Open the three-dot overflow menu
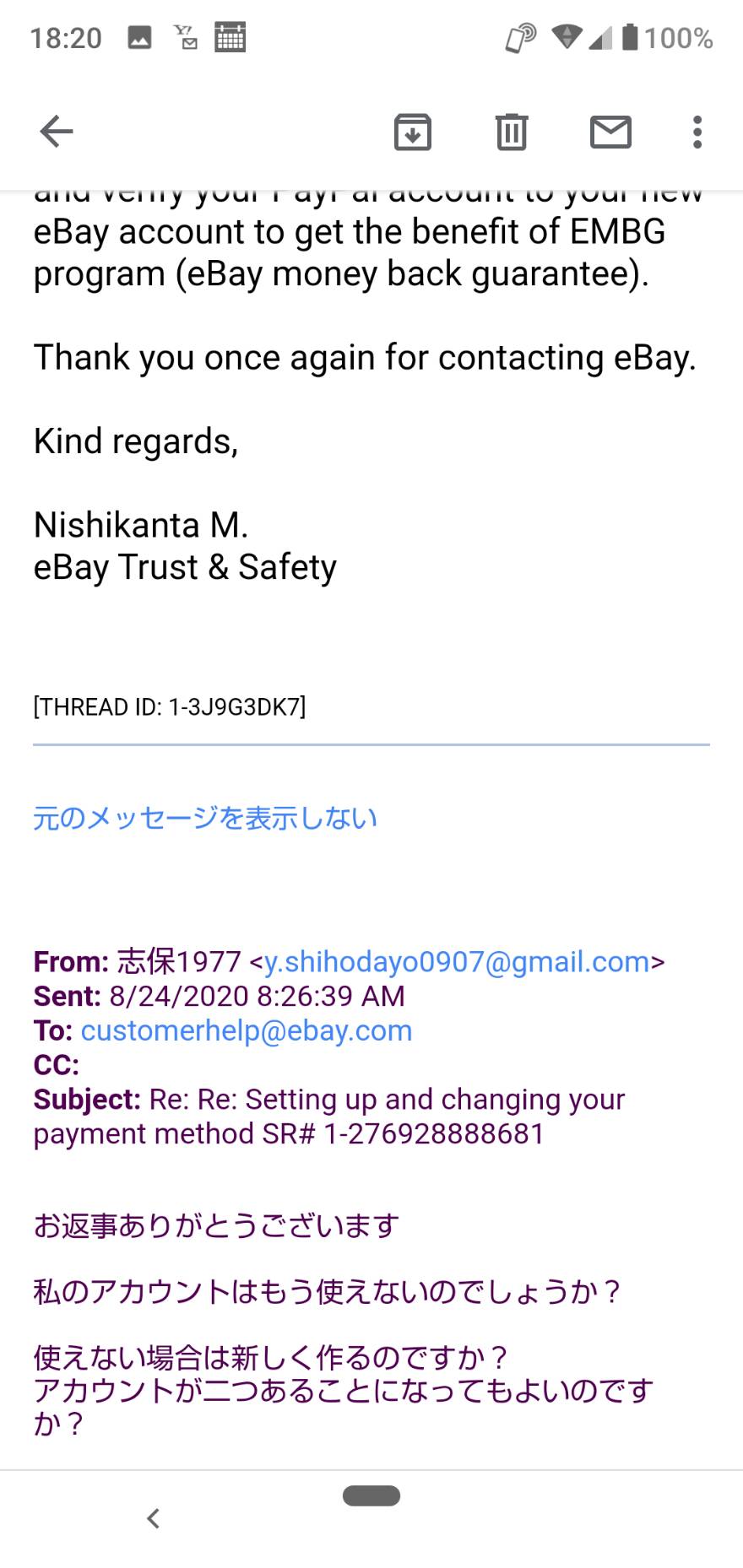This screenshot has height=1568, width=743. (x=697, y=132)
